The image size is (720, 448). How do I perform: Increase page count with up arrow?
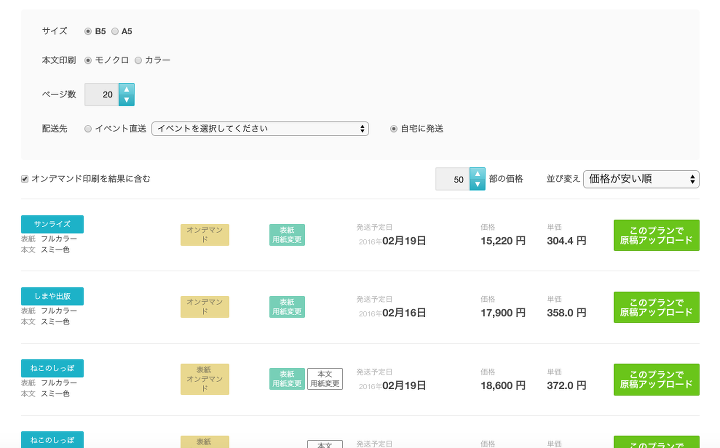pos(127,89)
